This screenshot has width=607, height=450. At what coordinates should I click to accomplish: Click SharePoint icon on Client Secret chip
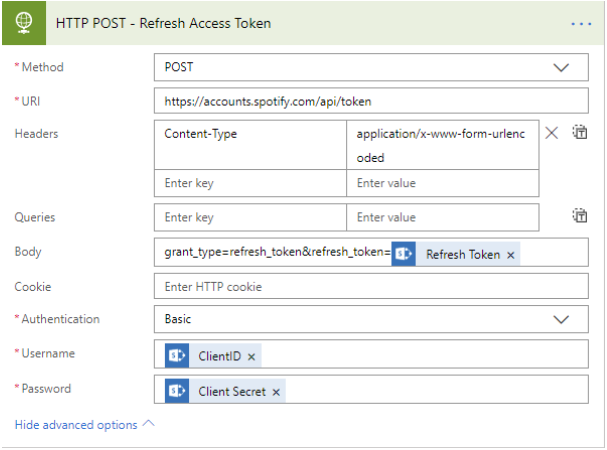point(177,391)
